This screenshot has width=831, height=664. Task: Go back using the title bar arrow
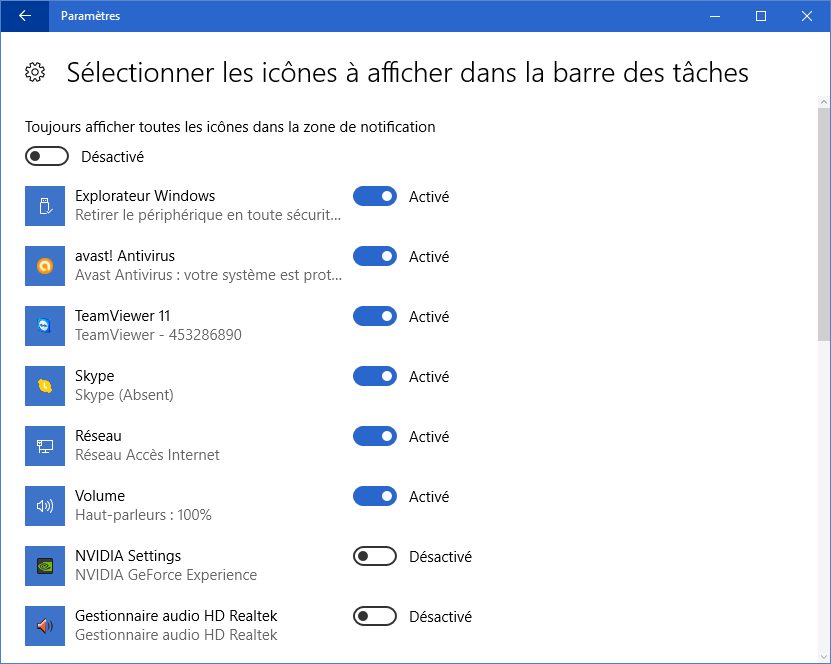tap(24, 16)
